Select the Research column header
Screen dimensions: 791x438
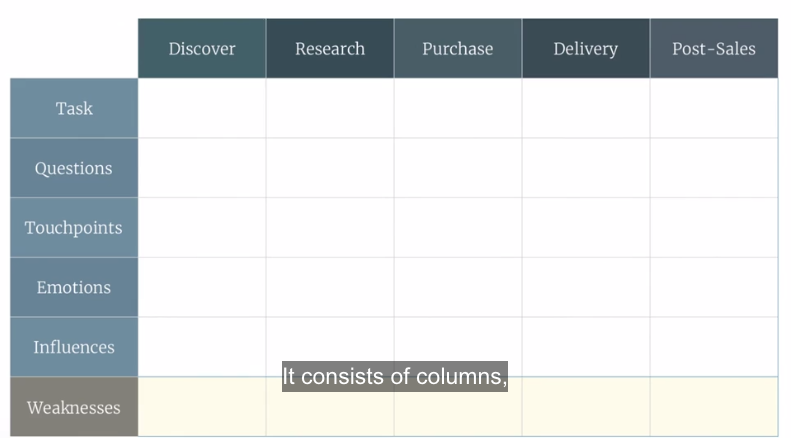click(330, 48)
